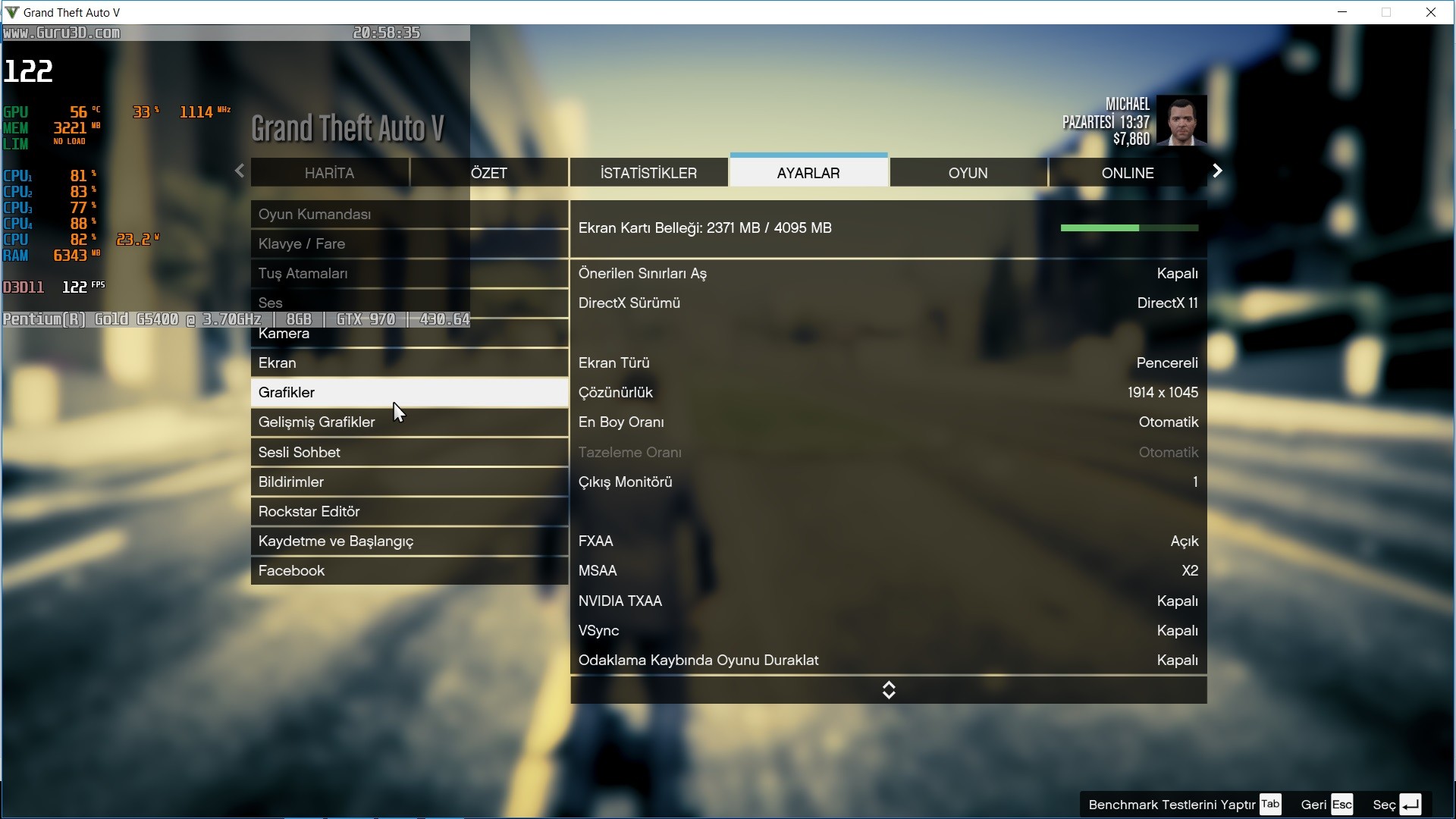This screenshot has height=819, width=1456.
Task: Click Michael's character portrait
Action: tap(1181, 121)
